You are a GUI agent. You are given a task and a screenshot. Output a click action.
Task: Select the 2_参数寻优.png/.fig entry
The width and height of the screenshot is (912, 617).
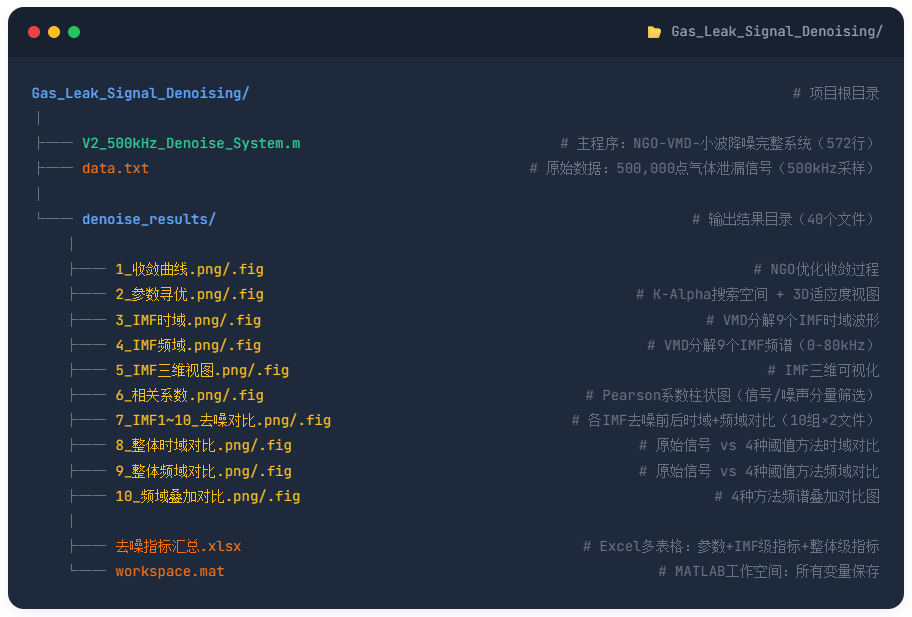189,294
